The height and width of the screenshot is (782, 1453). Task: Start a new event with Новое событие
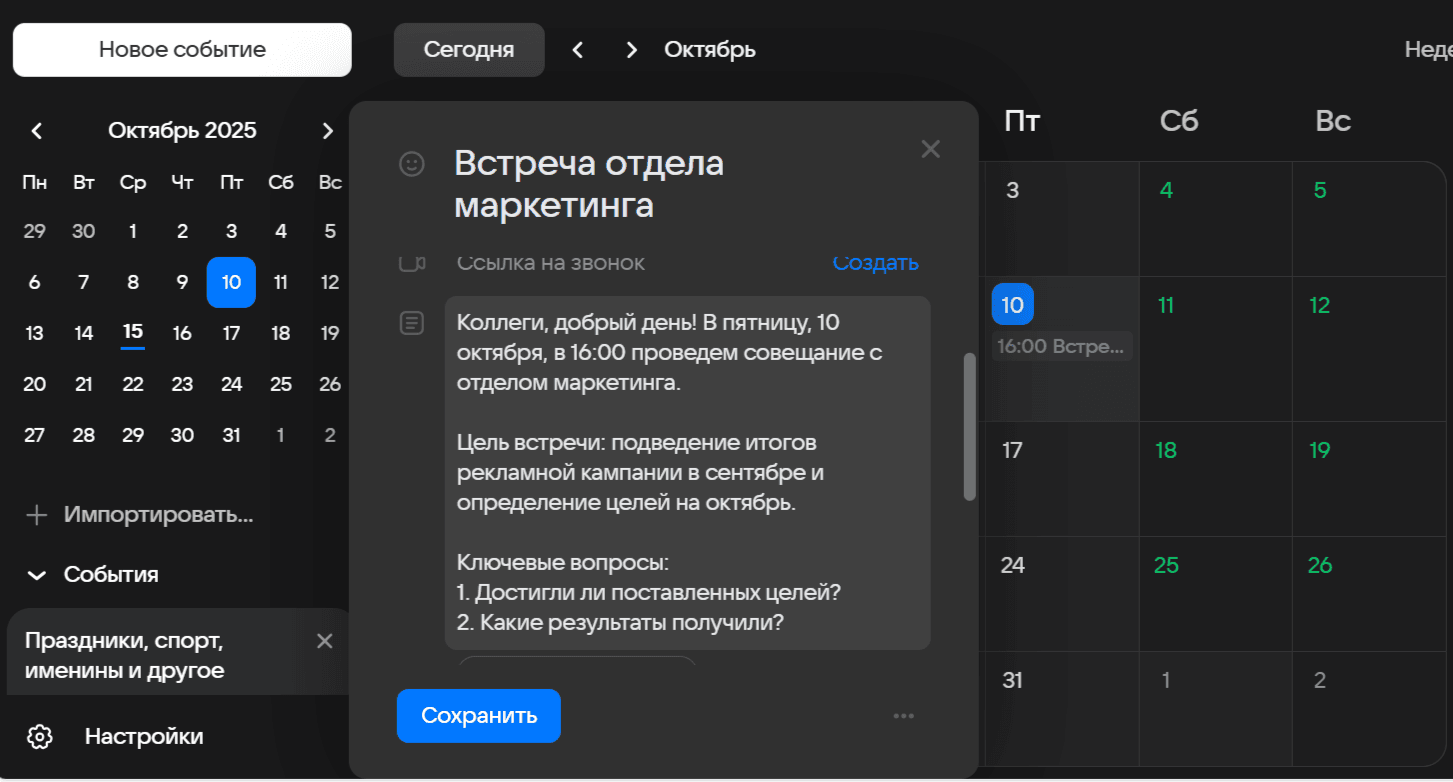181,48
